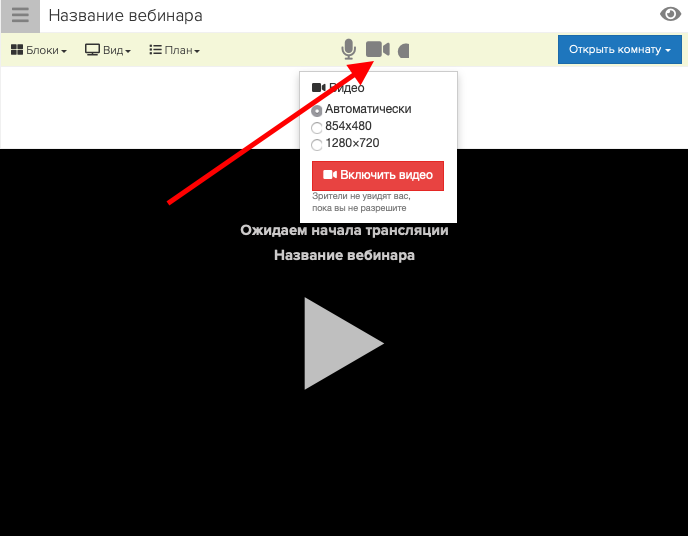Image resolution: width=688 pixels, height=536 pixels.
Task: Click the microphone icon
Action: pos(348,49)
